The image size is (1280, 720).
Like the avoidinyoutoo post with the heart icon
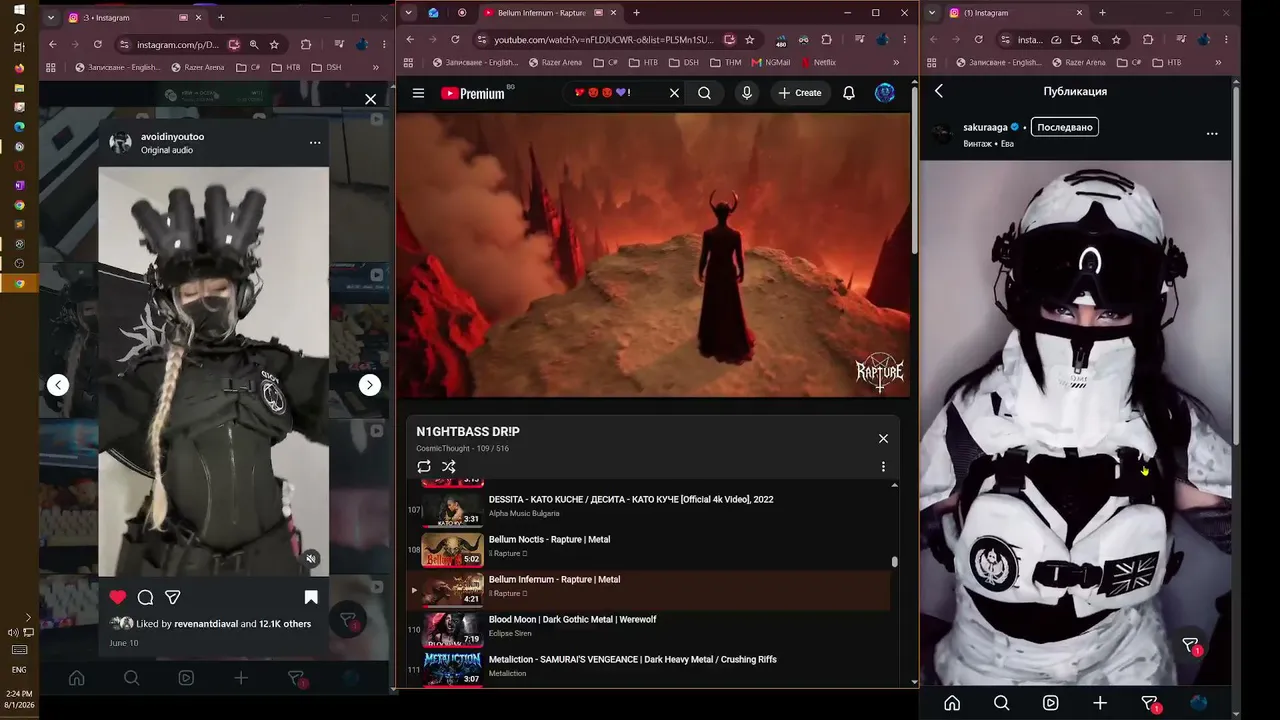pyautogui.click(x=118, y=597)
